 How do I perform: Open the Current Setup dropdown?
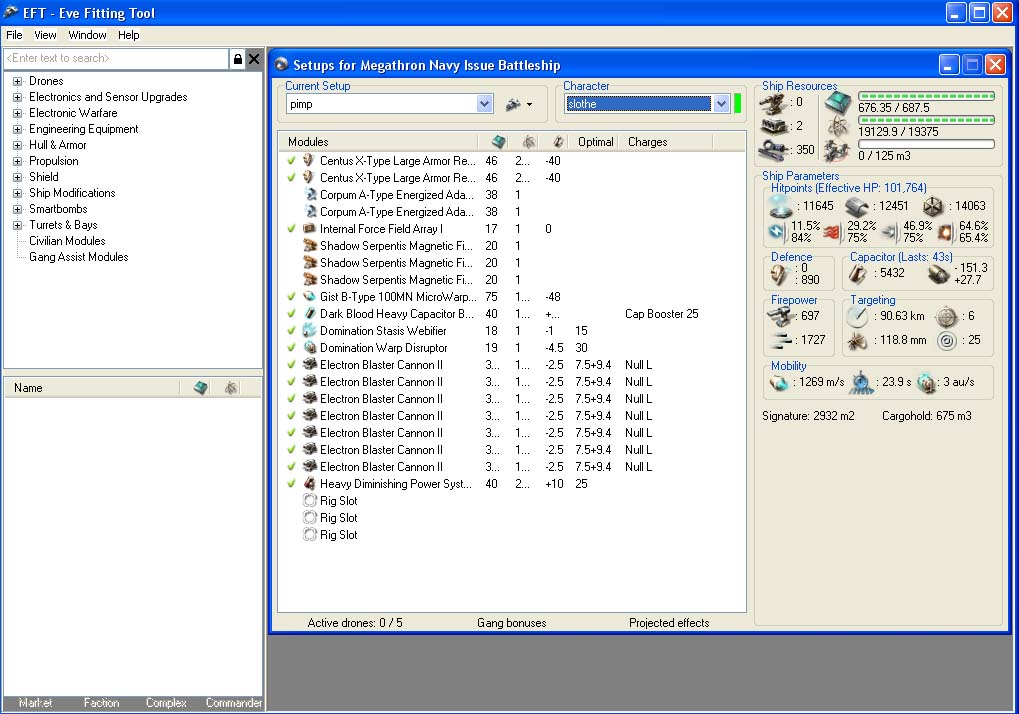click(x=484, y=104)
